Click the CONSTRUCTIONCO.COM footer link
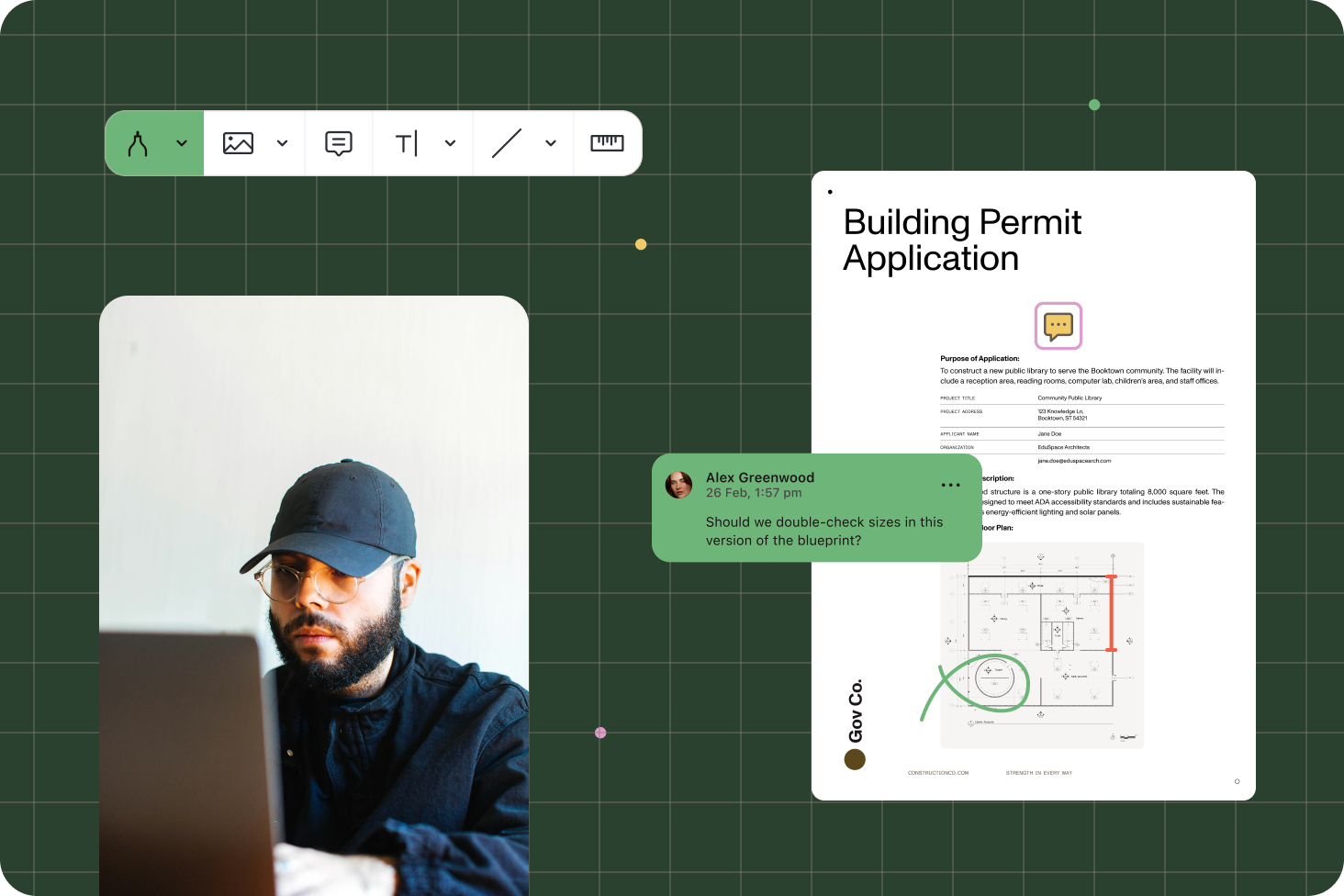 (x=938, y=773)
